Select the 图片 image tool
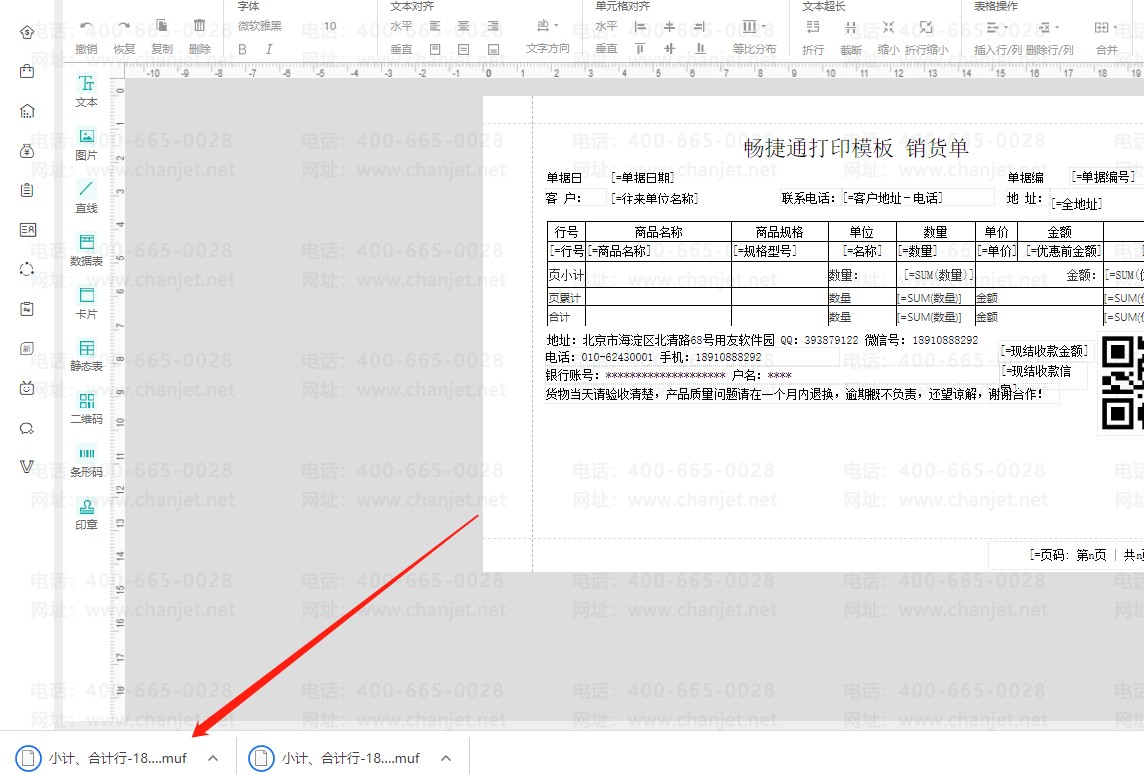Image resolution: width=1144 pixels, height=774 pixels. click(x=86, y=144)
